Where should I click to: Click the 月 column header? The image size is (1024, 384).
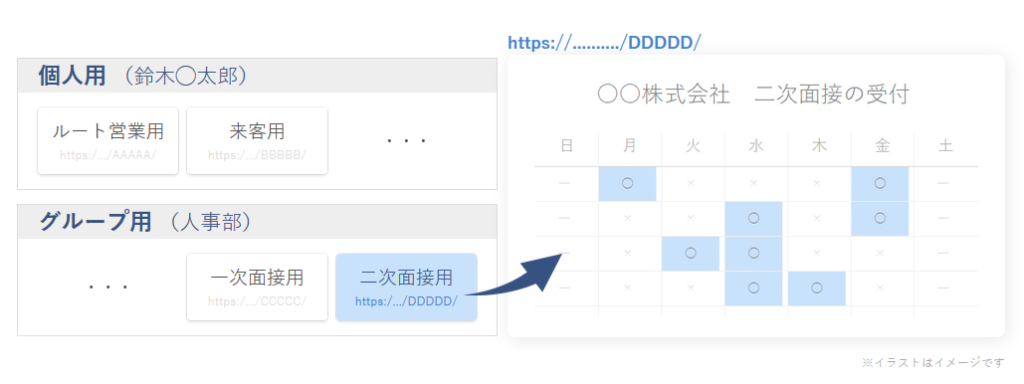pyautogui.click(x=629, y=146)
